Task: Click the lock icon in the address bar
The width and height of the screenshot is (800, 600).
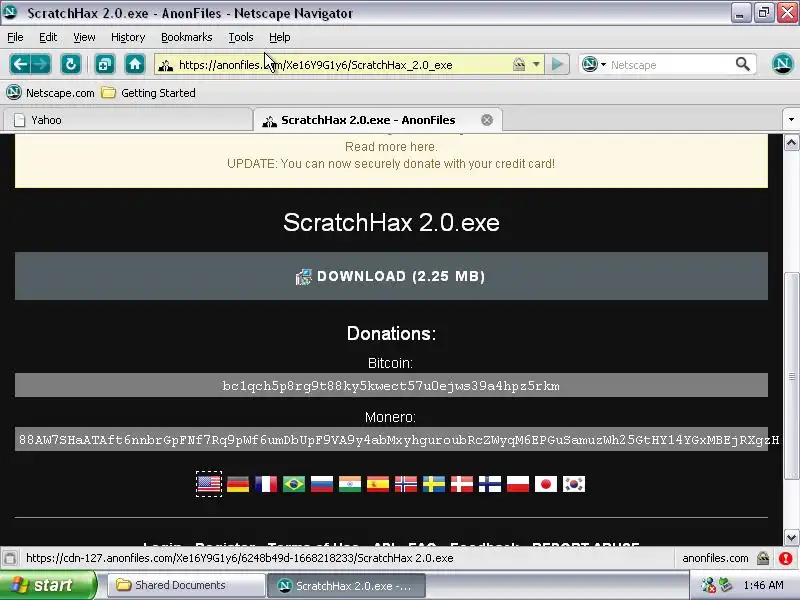Action: (x=519, y=64)
